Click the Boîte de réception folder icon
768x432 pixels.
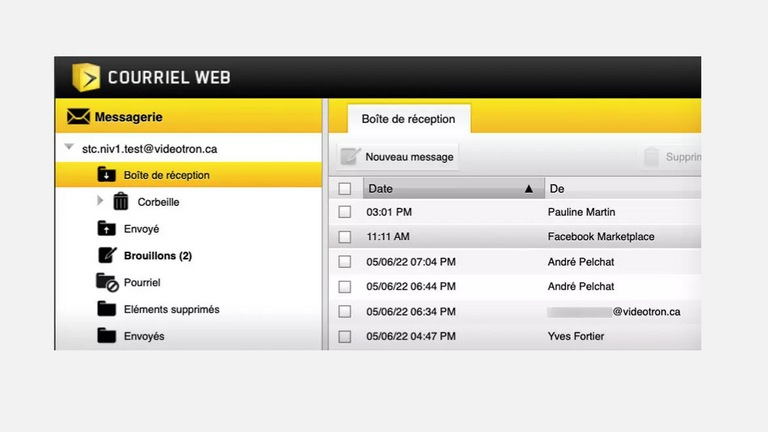click(x=107, y=175)
